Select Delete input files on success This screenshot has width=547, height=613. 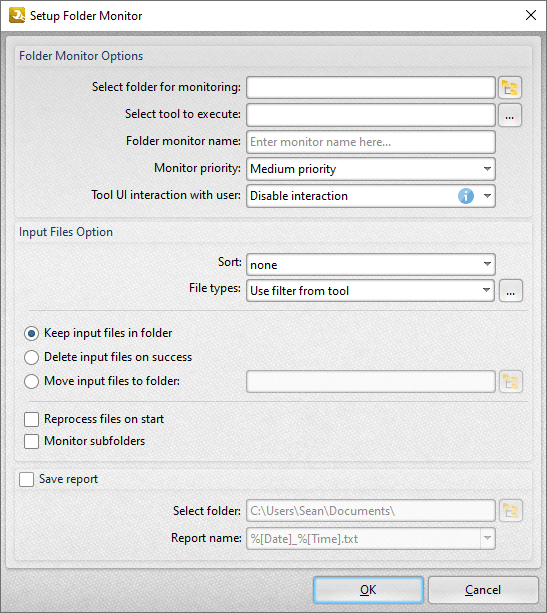(x=108, y=357)
